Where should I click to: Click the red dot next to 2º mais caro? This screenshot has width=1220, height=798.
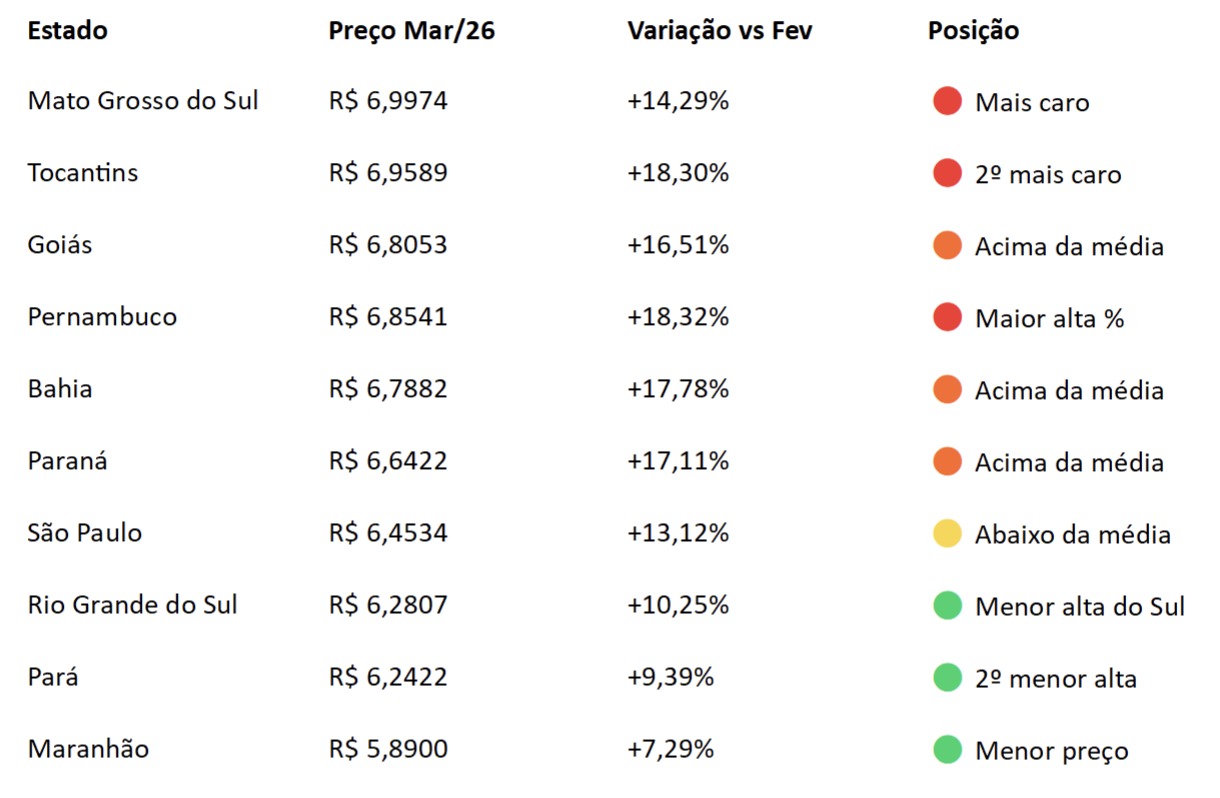[947, 173]
